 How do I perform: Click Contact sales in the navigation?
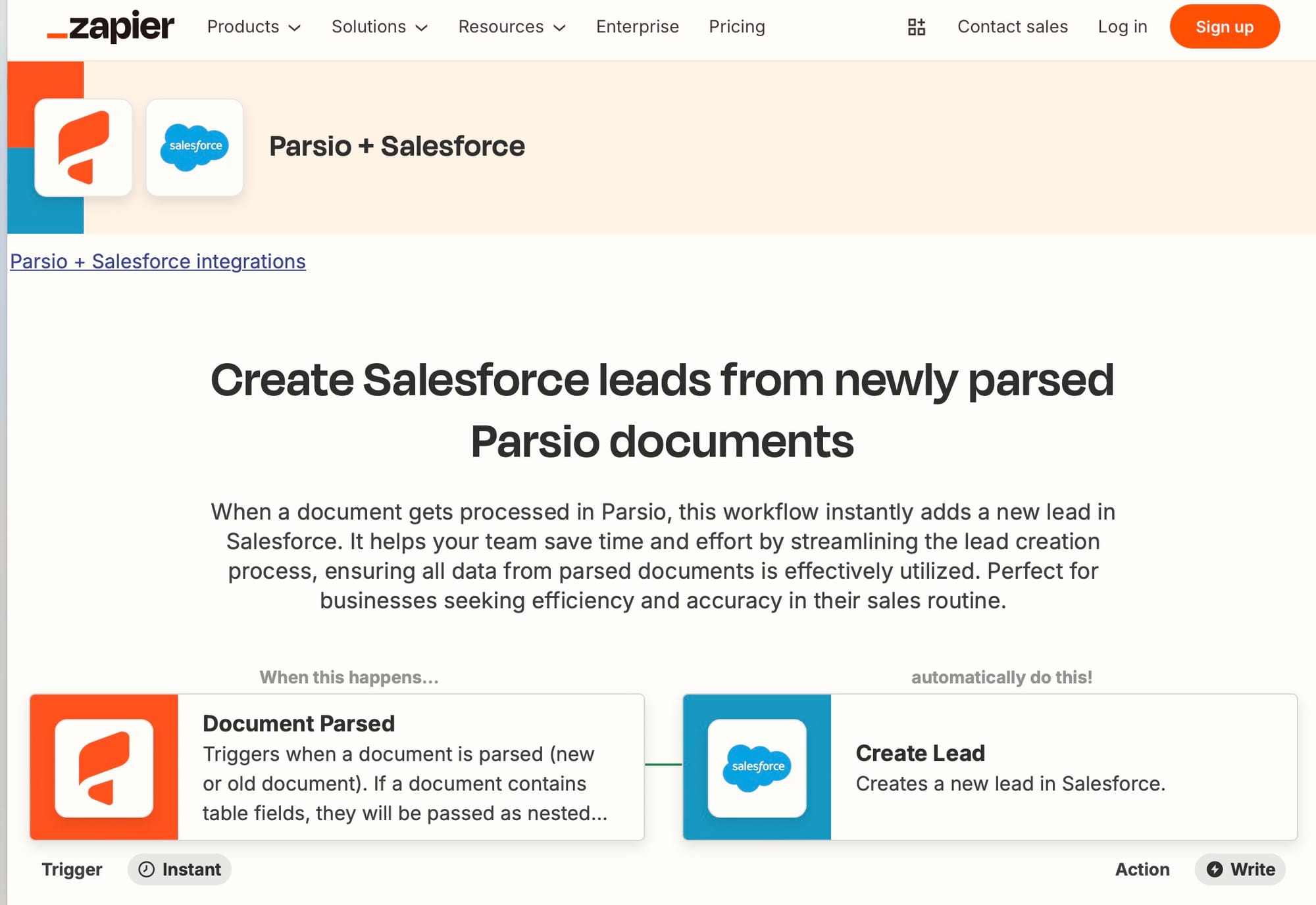(x=1012, y=27)
